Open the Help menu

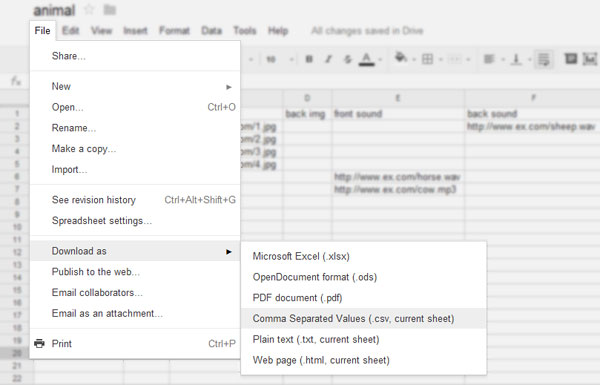point(278,31)
